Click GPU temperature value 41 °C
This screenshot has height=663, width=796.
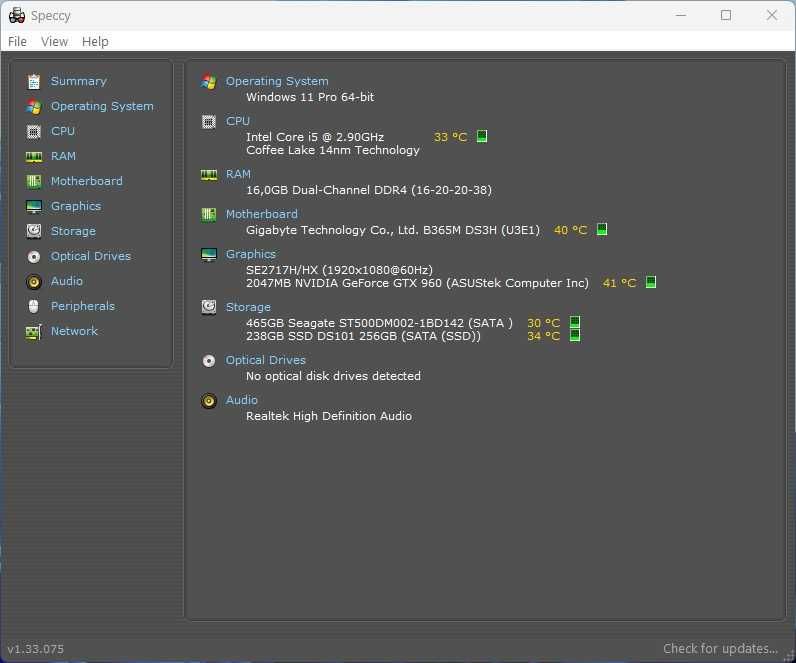point(619,283)
